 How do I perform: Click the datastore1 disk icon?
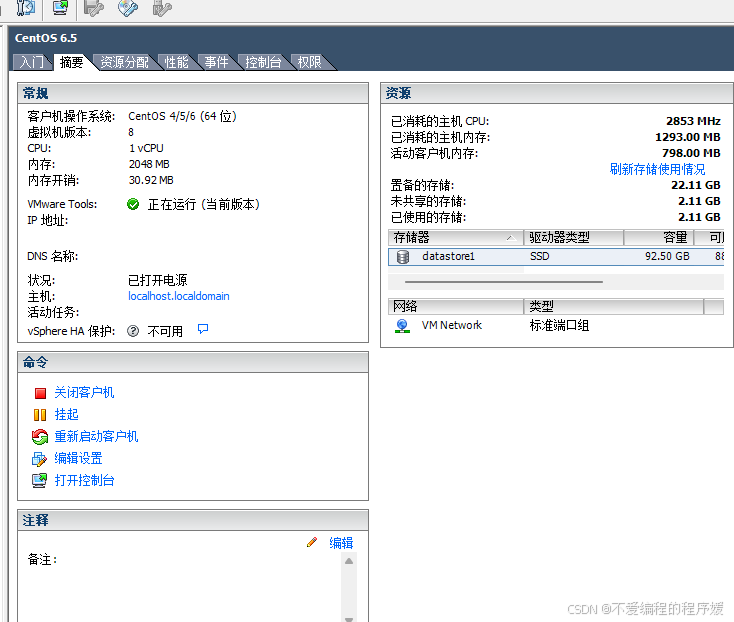tap(403, 256)
